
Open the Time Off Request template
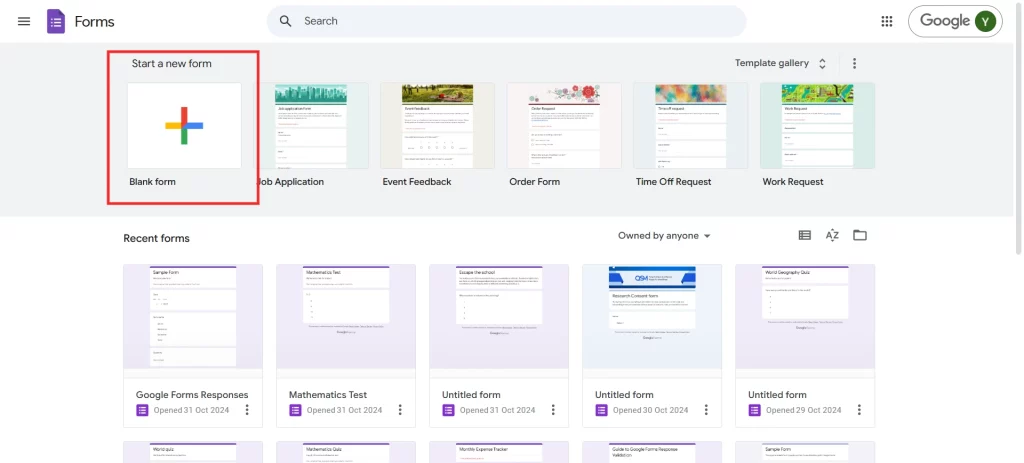pyautogui.click(x=691, y=125)
